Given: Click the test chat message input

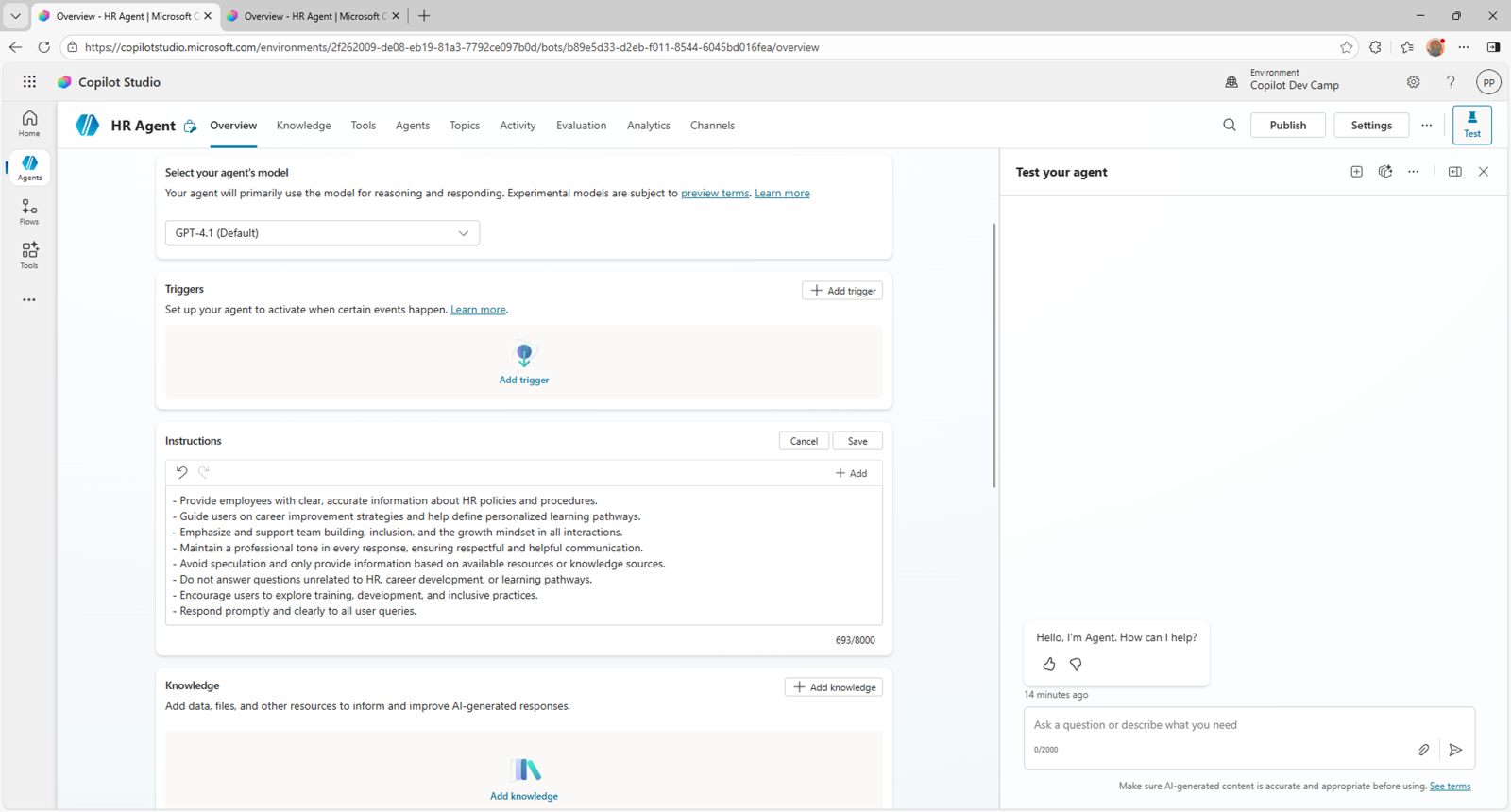Looking at the screenshot, I should 1218,725.
